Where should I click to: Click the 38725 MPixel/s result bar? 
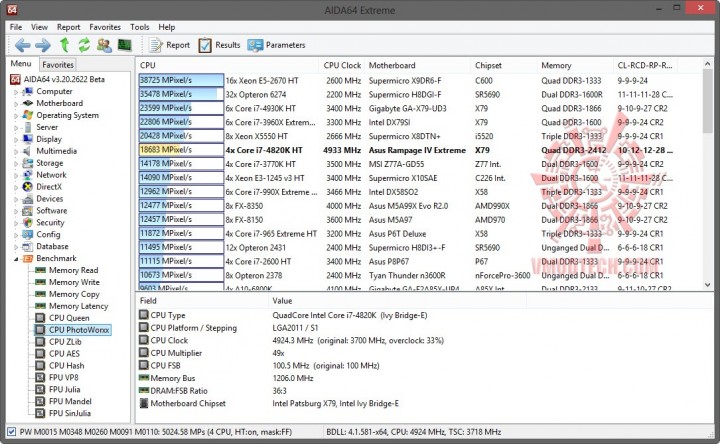181,80
